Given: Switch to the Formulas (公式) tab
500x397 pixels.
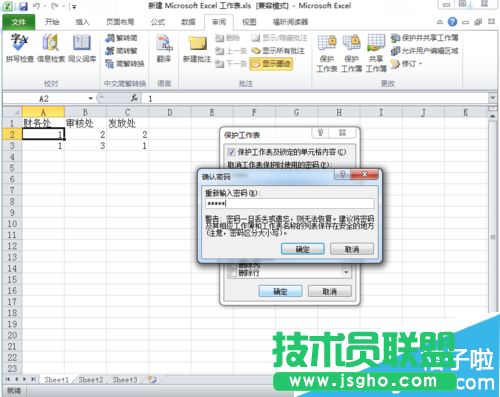Looking at the screenshot, I should point(158,22).
